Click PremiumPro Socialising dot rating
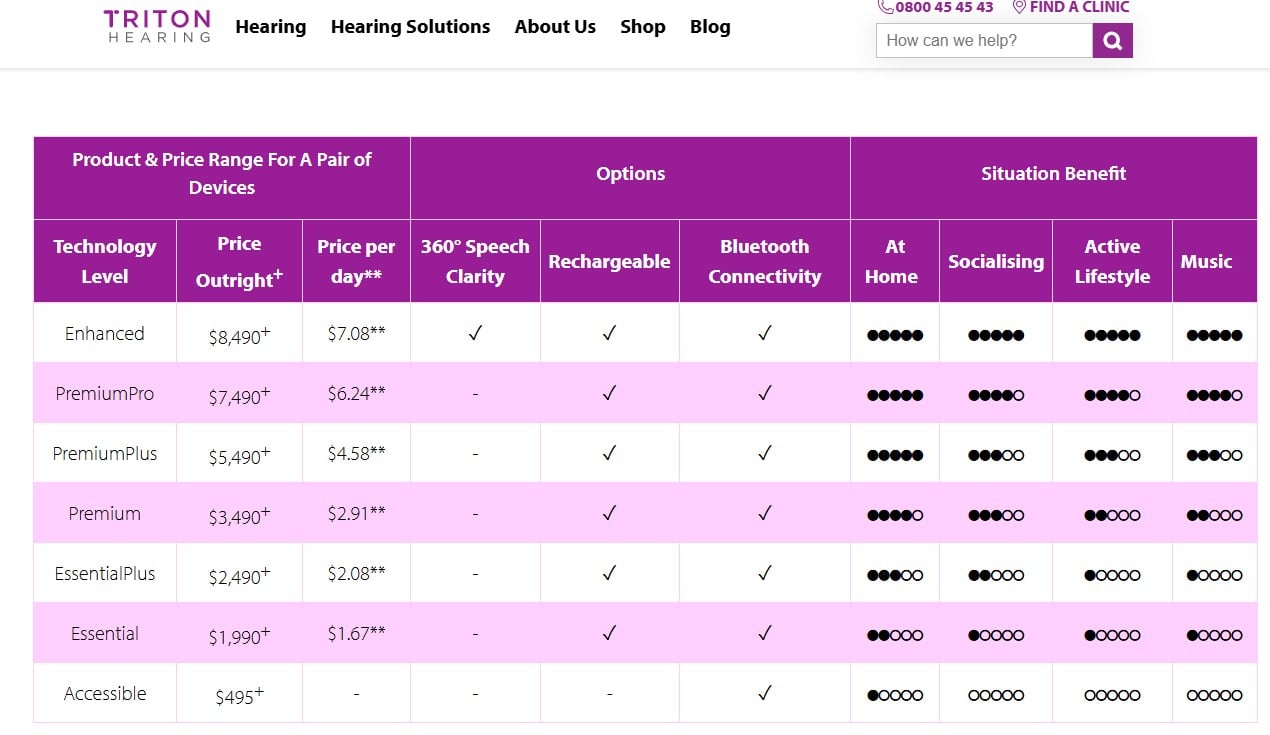1270x735 pixels. tap(996, 395)
